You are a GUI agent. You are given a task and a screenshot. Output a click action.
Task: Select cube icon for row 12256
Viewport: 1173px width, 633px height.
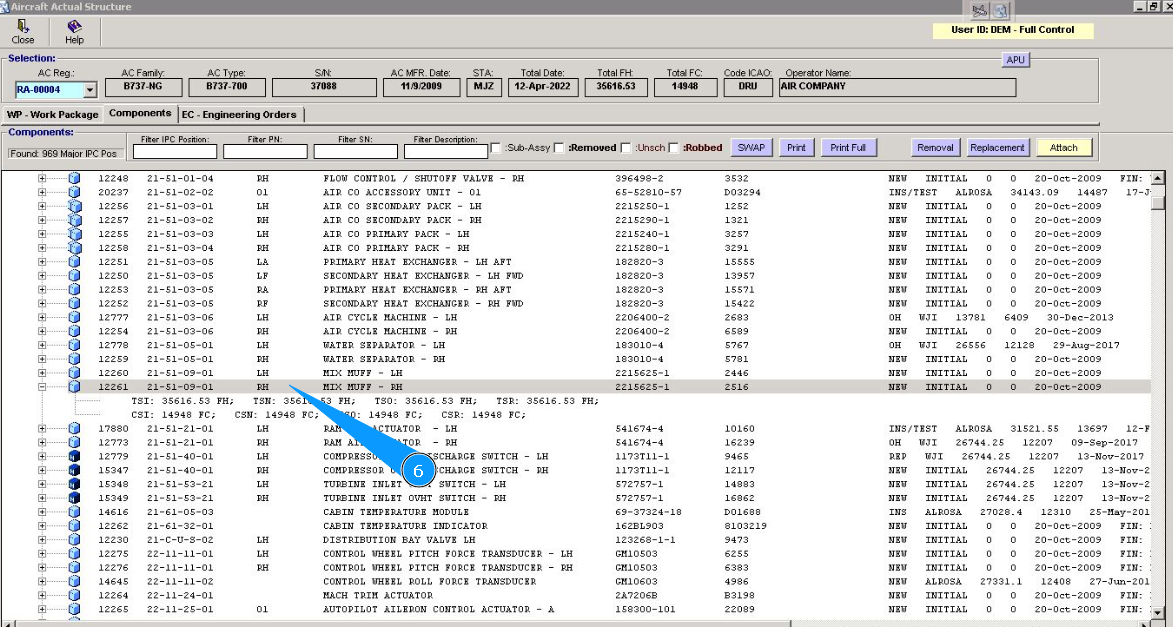click(74, 206)
